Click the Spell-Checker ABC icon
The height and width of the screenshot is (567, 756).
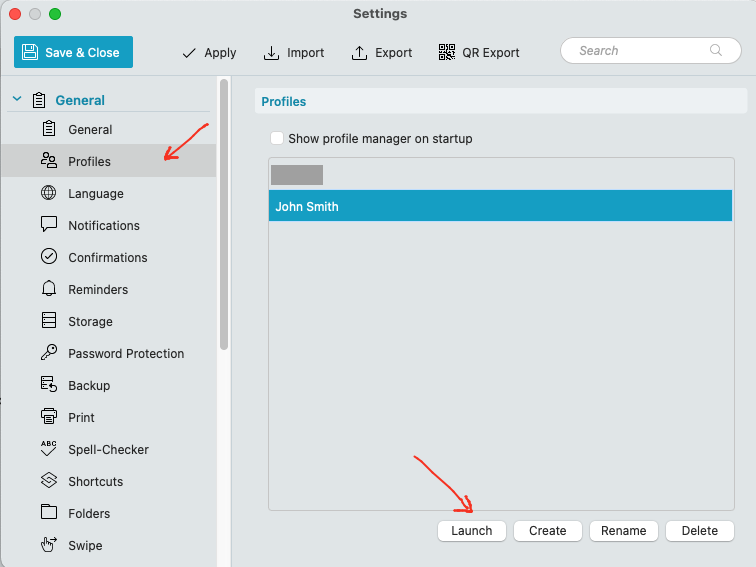pyautogui.click(x=49, y=448)
